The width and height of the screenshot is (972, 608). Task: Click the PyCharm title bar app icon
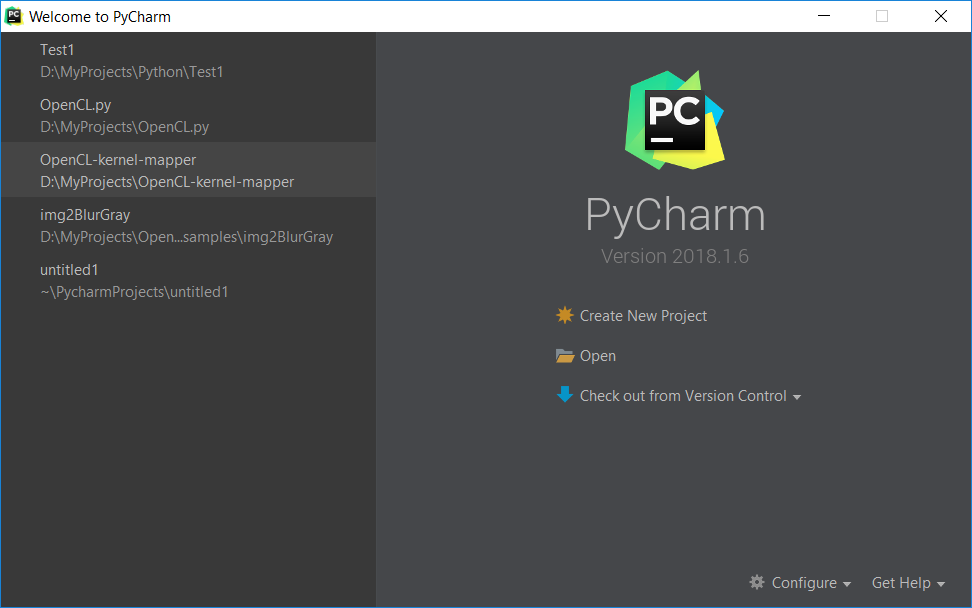click(14, 16)
